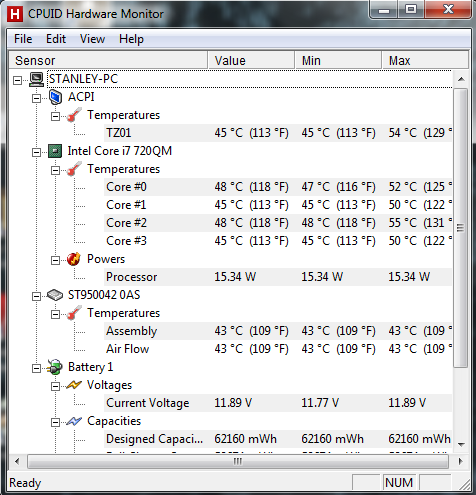This screenshot has width=476, height=495.
Task: Select the Core #2 row
Action: [278, 223]
